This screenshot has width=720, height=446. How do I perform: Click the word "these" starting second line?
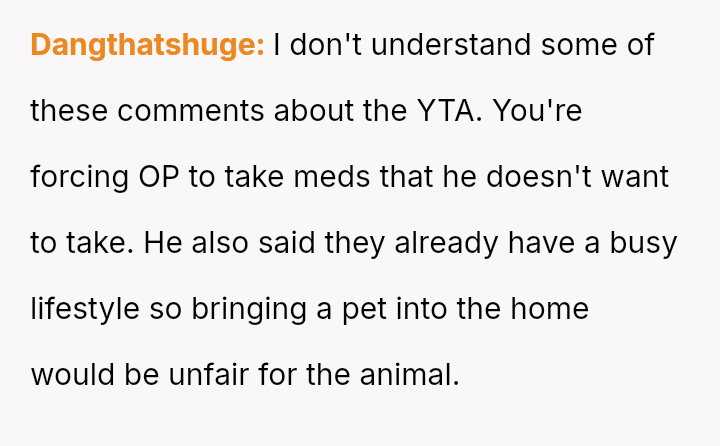[x=69, y=111]
